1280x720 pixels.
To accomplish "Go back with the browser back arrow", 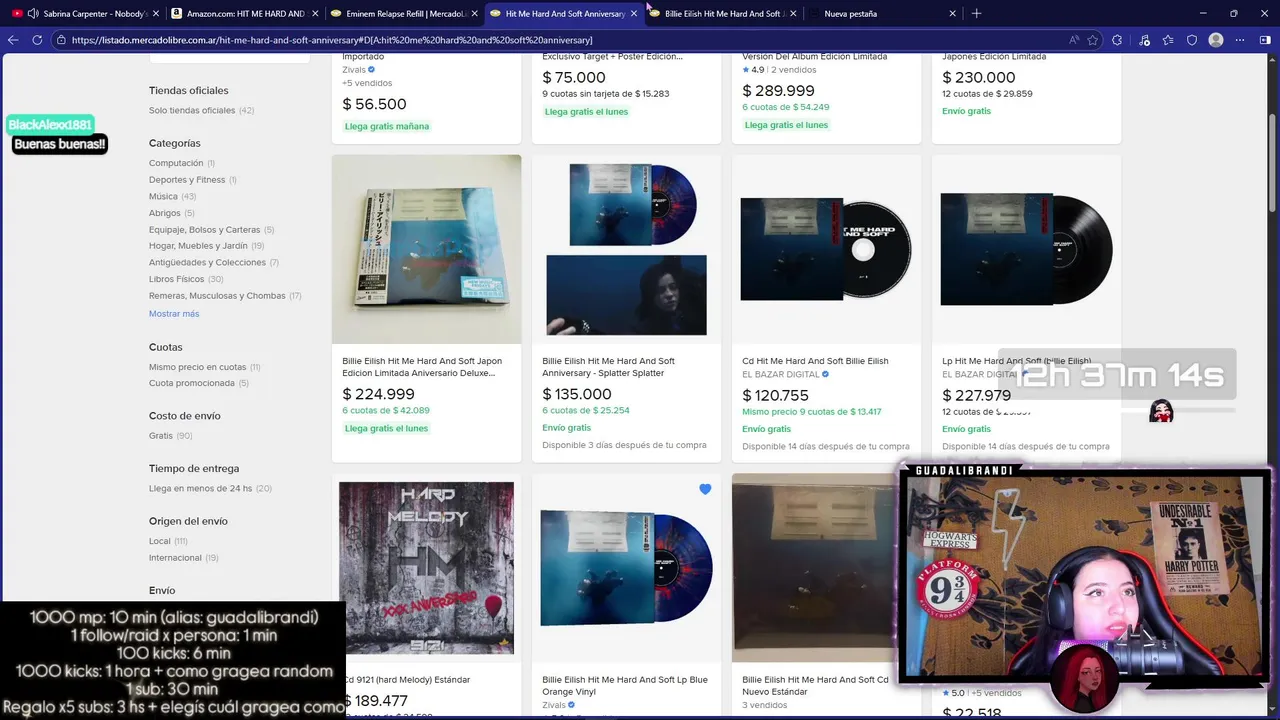I will coord(13,40).
